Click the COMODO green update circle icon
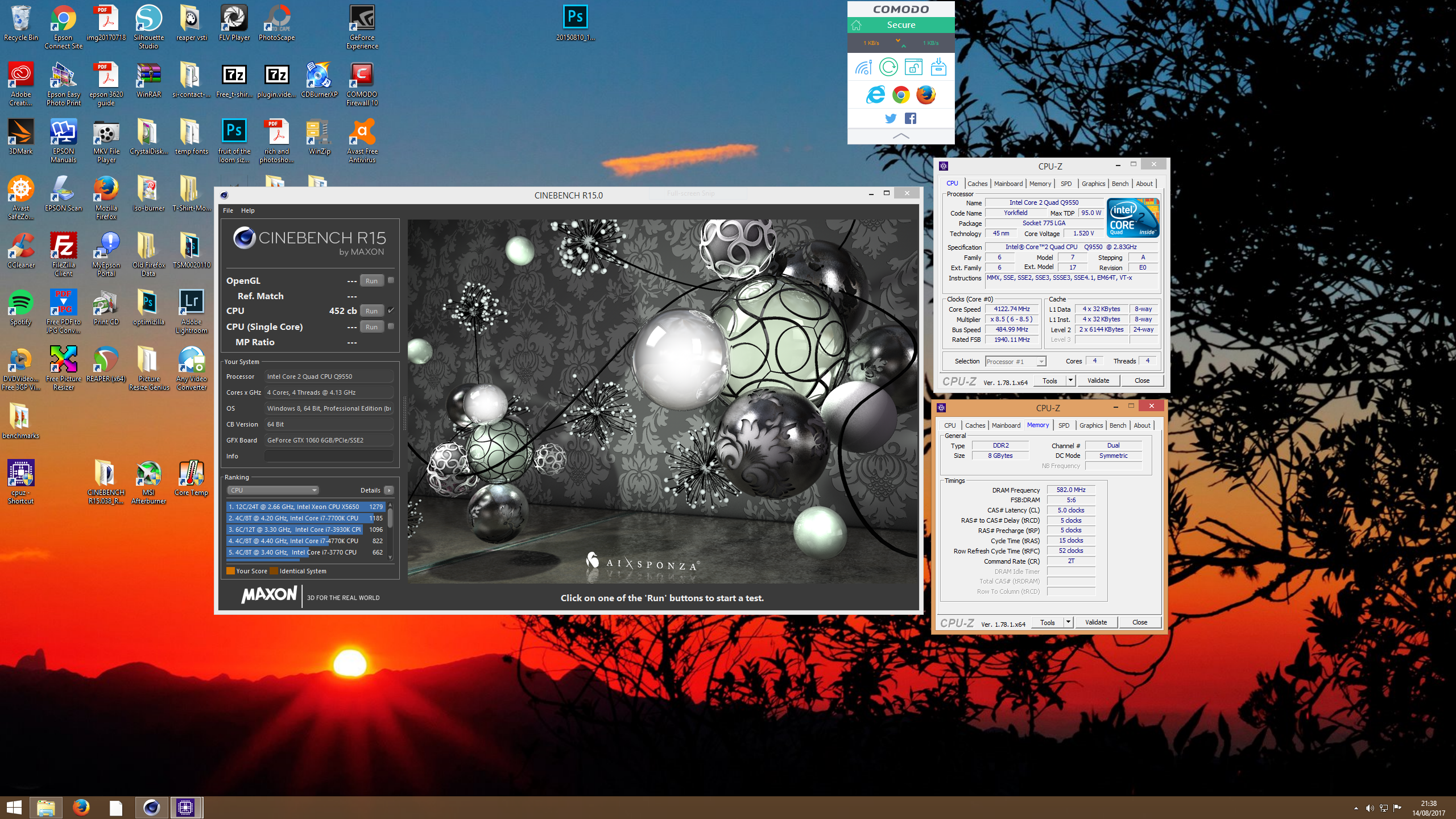Image resolution: width=1456 pixels, height=819 pixels. (888, 67)
